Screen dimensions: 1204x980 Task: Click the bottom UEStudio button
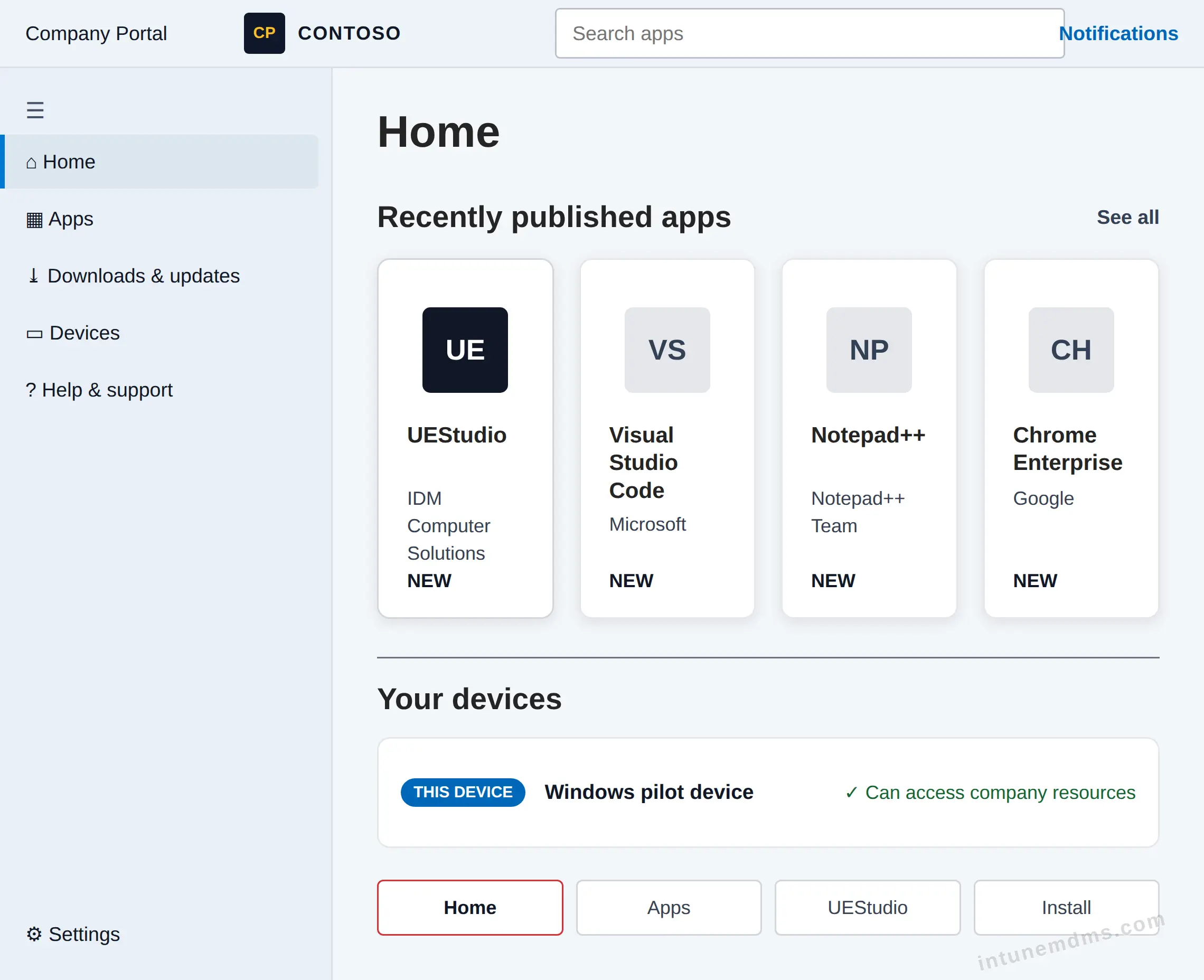click(867, 907)
